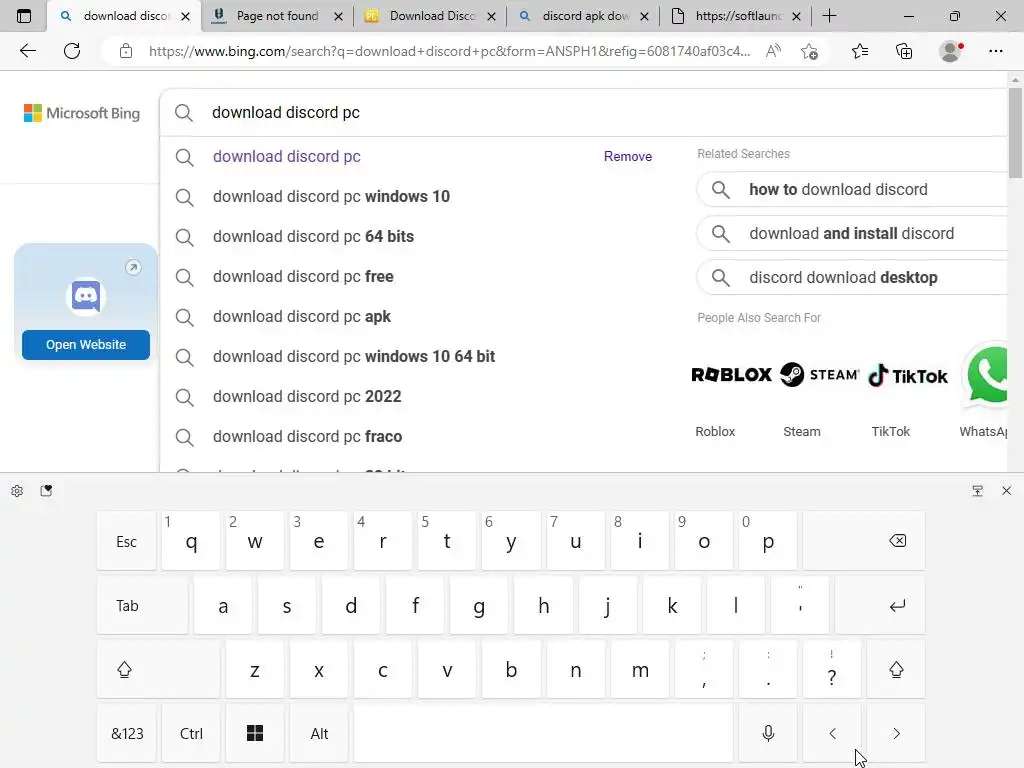Click the browser address bar URL
Viewport: 1024px width, 768px height.
pyautogui.click(x=449, y=51)
